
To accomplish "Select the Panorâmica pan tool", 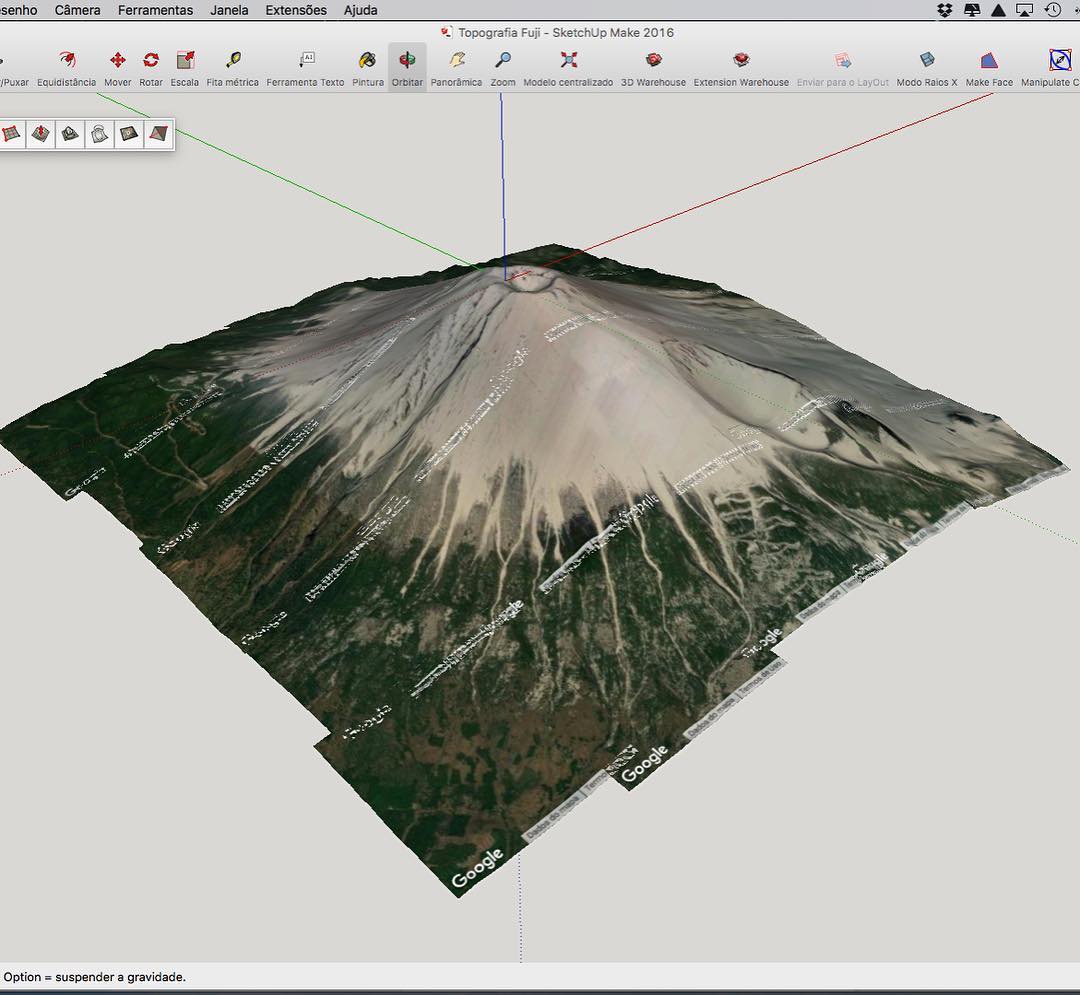I will tap(456, 61).
